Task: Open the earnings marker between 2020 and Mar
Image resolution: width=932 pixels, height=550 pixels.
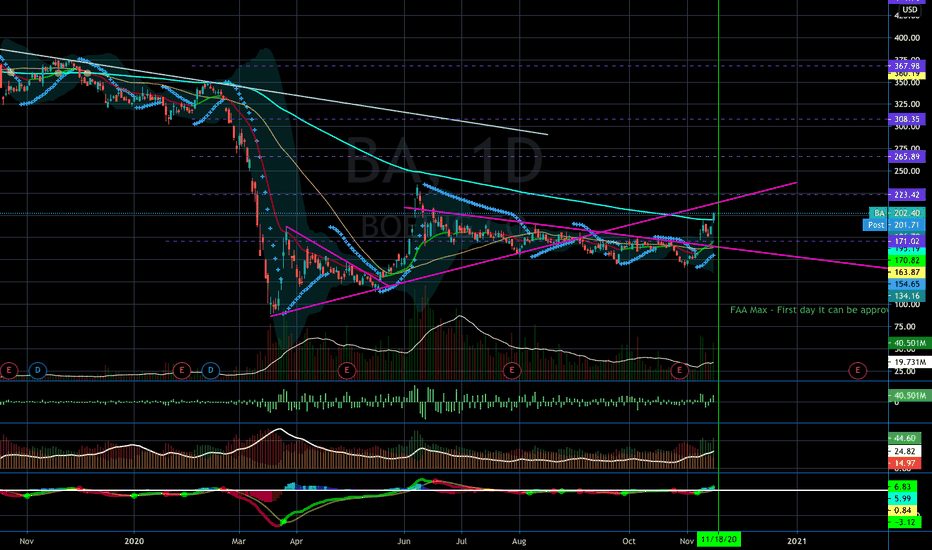Action: [181, 370]
